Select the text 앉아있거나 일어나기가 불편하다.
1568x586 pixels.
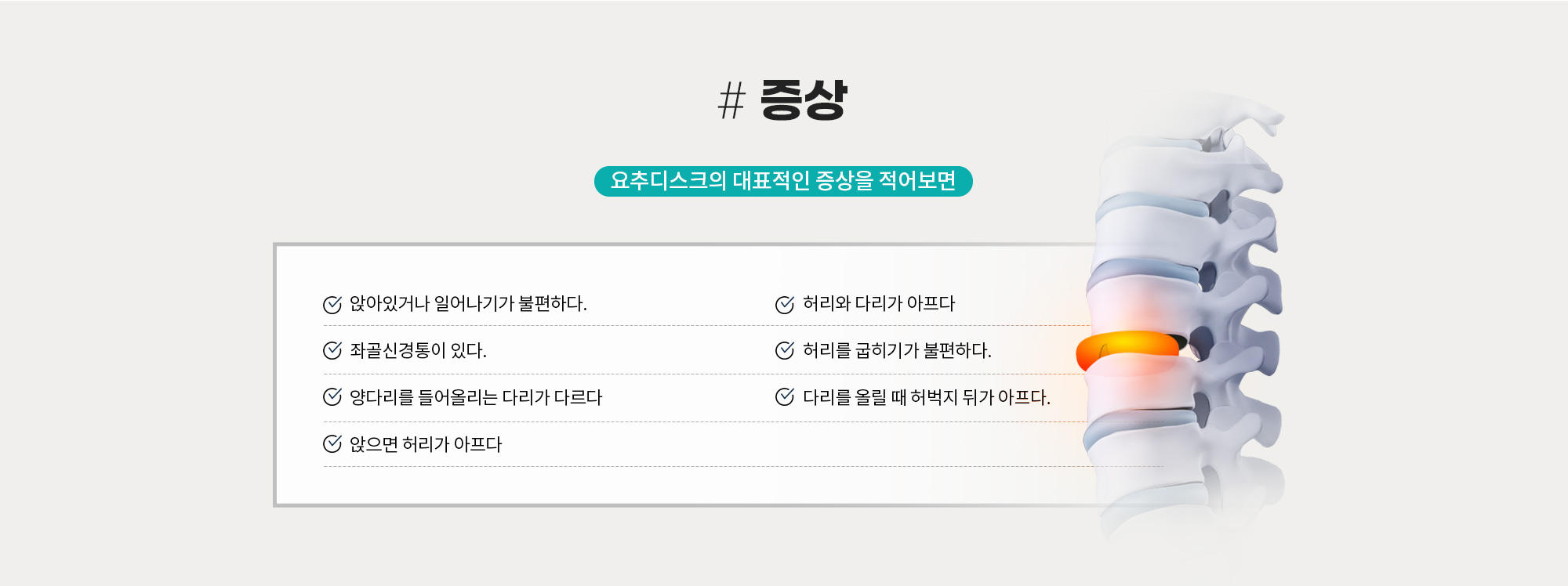(x=468, y=304)
